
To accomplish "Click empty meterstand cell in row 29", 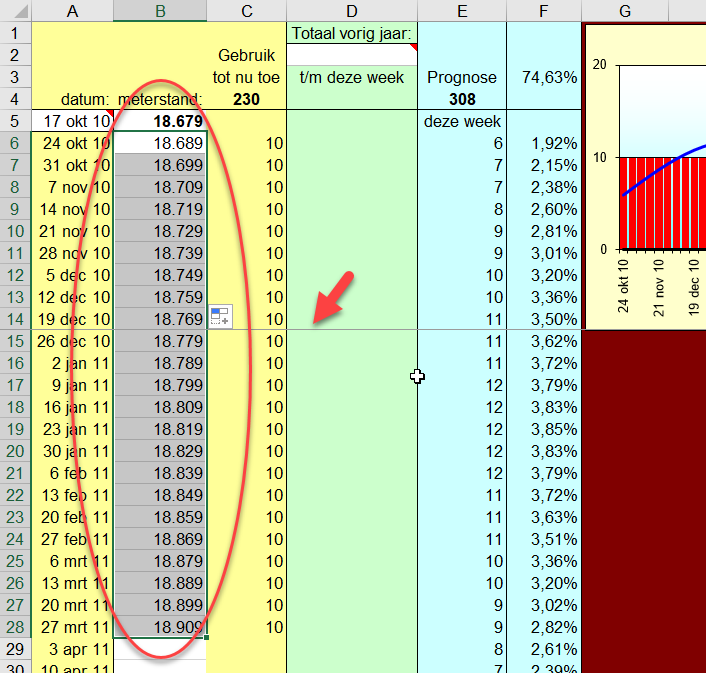I will point(160,649).
